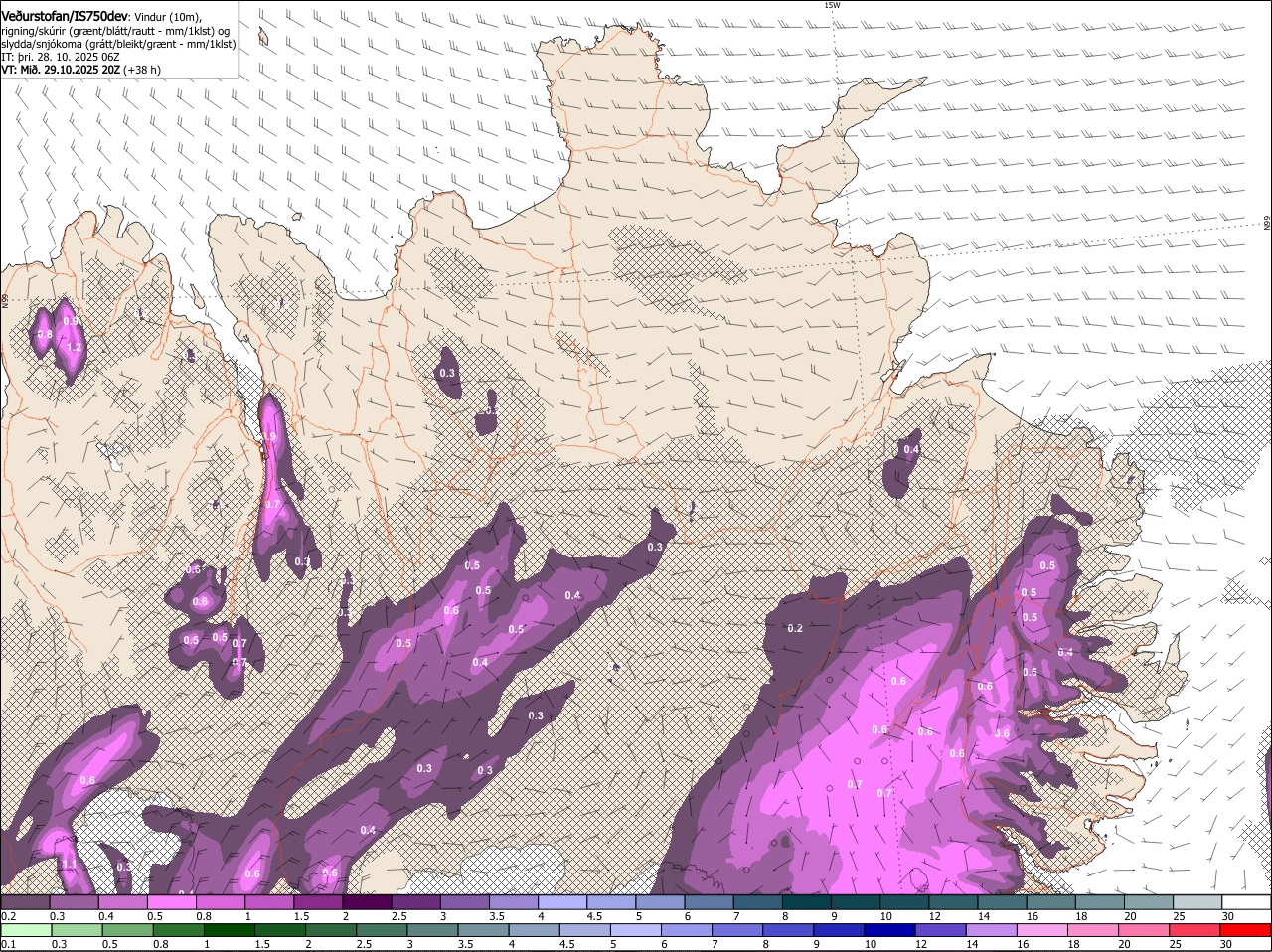
Task: Pick upper legend swatch between 1.5 and 2
Action: tap(318, 901)
